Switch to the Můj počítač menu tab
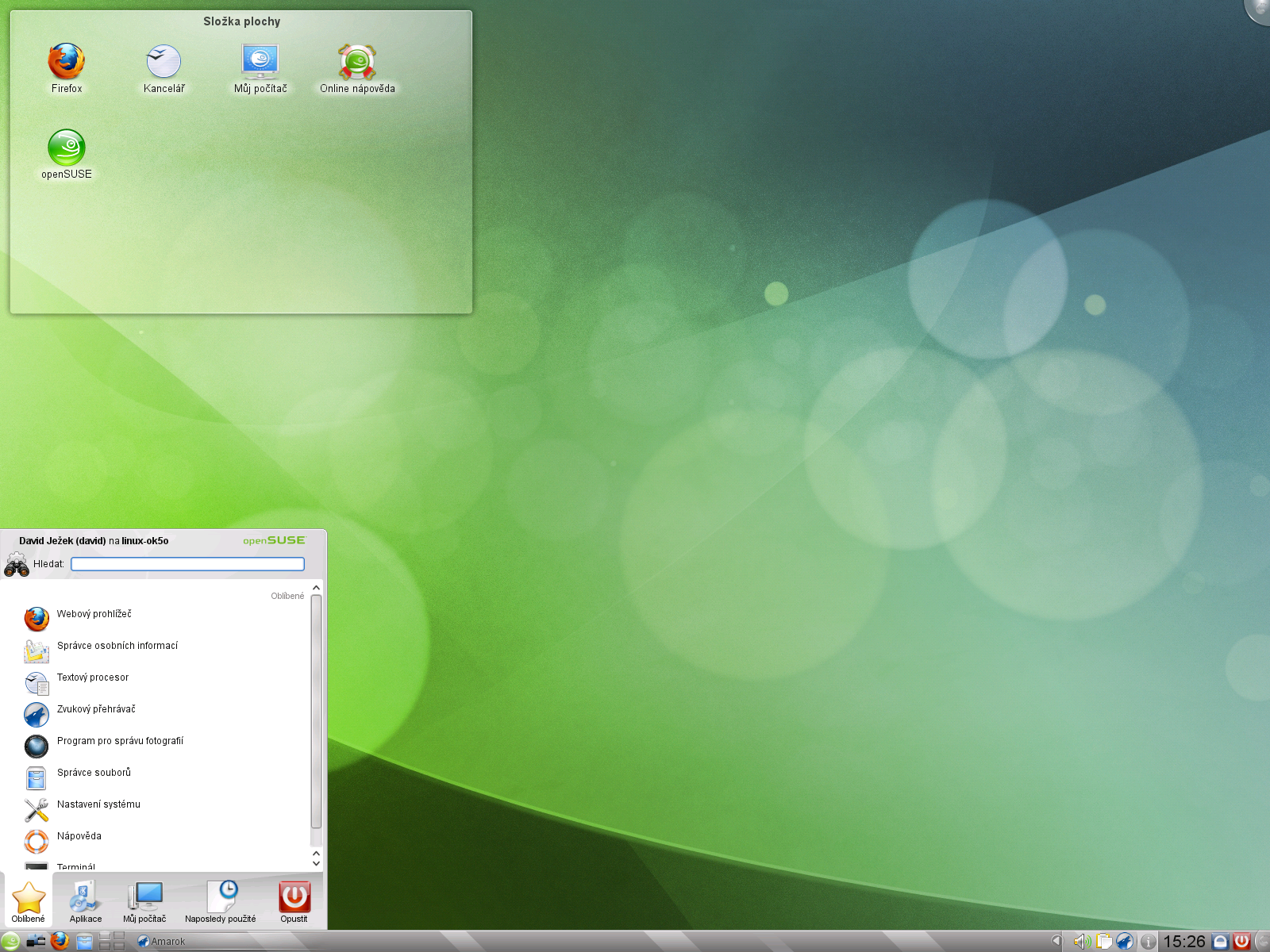1270x952 pixels. pyautogui.click(x=144, y=901)
